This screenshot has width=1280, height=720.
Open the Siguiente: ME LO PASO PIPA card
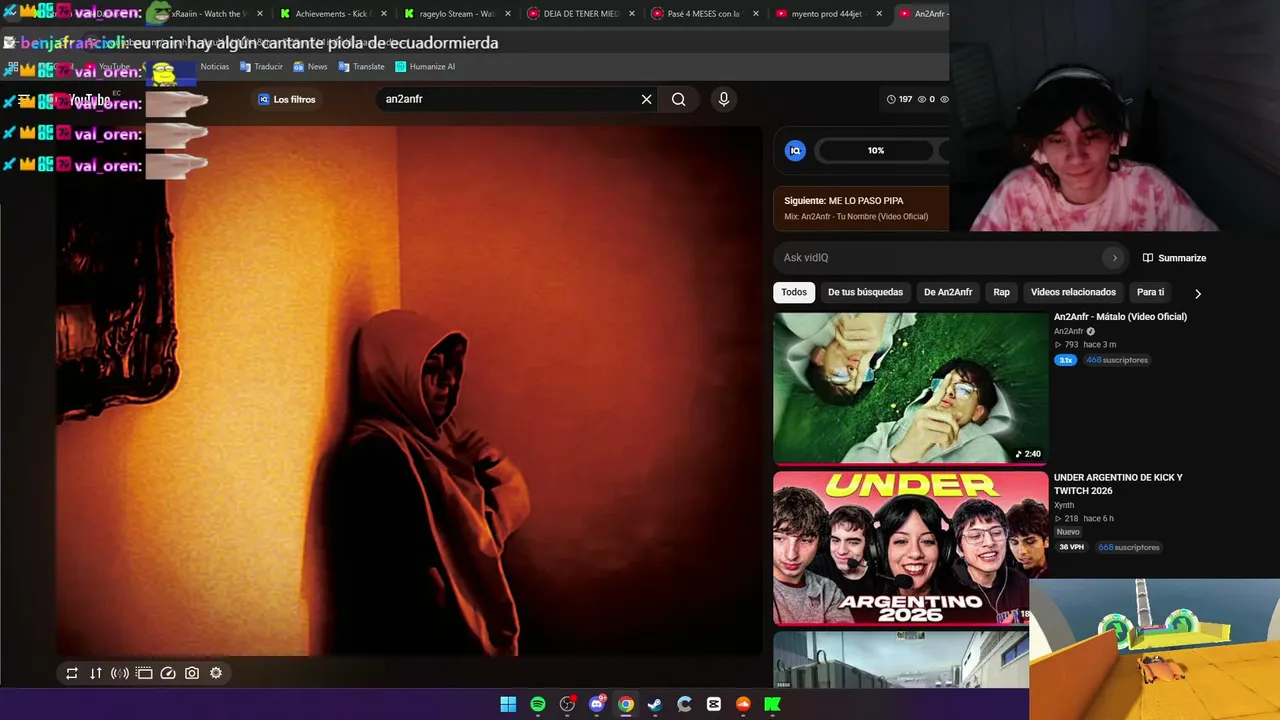point(861,208)
